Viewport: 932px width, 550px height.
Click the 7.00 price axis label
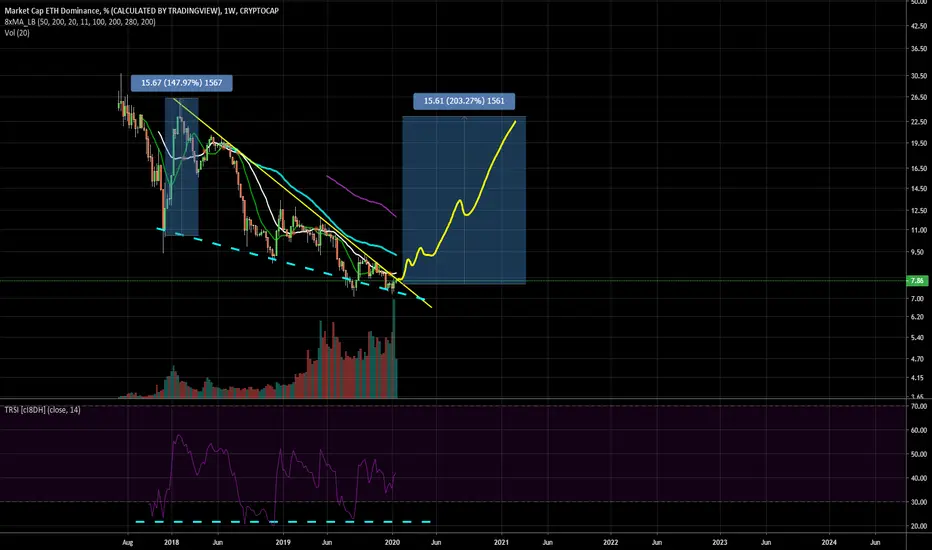[x=919, y=298]
